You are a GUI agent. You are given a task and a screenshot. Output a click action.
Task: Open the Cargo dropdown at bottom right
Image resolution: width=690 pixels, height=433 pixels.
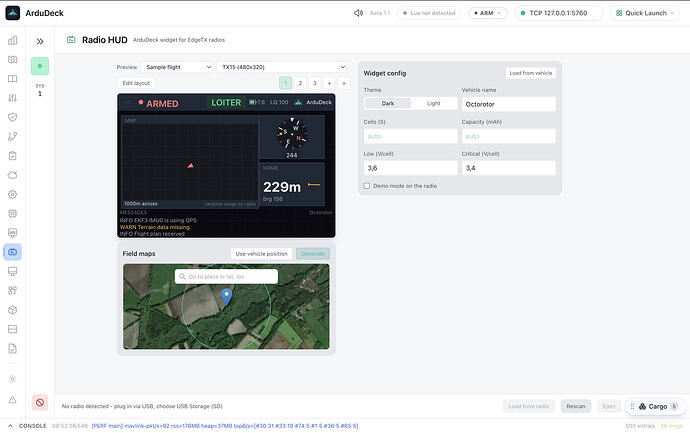click(x=656, y=407)
